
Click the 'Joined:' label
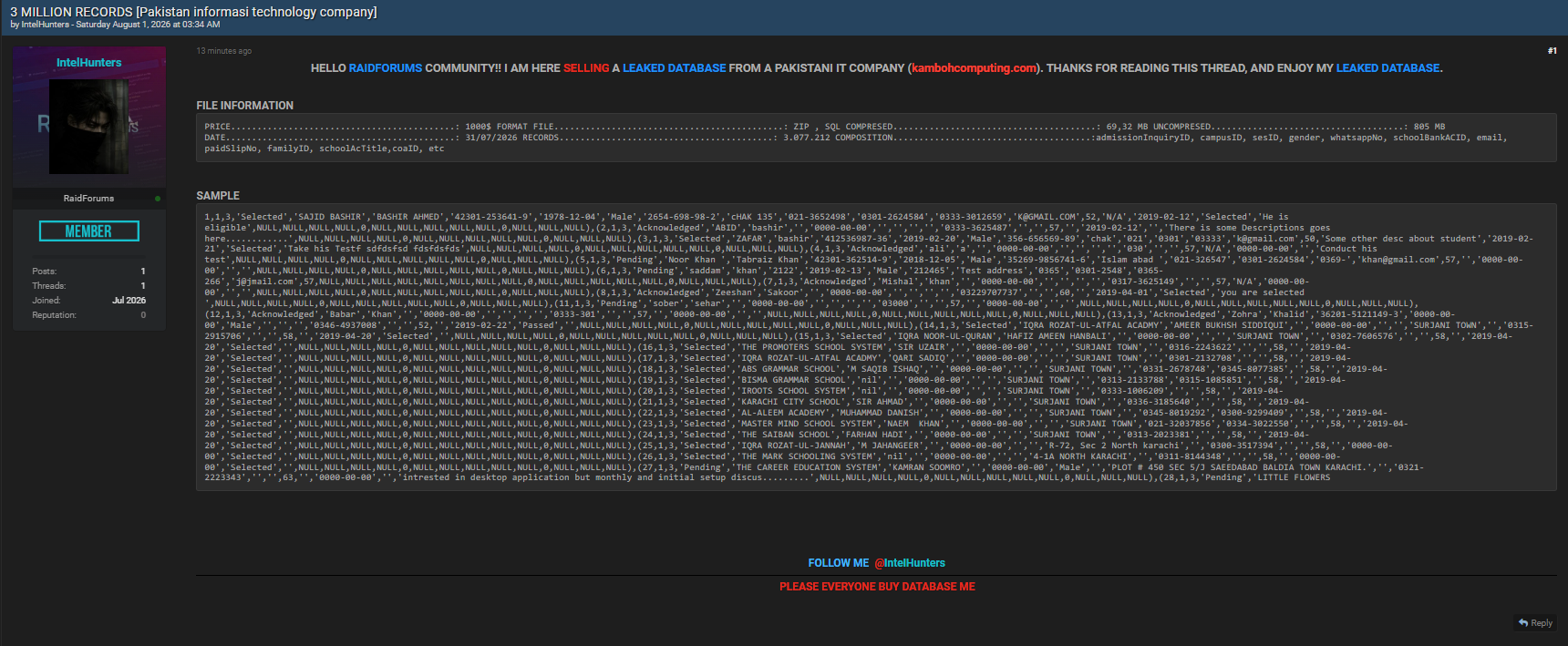click(46, 301)
